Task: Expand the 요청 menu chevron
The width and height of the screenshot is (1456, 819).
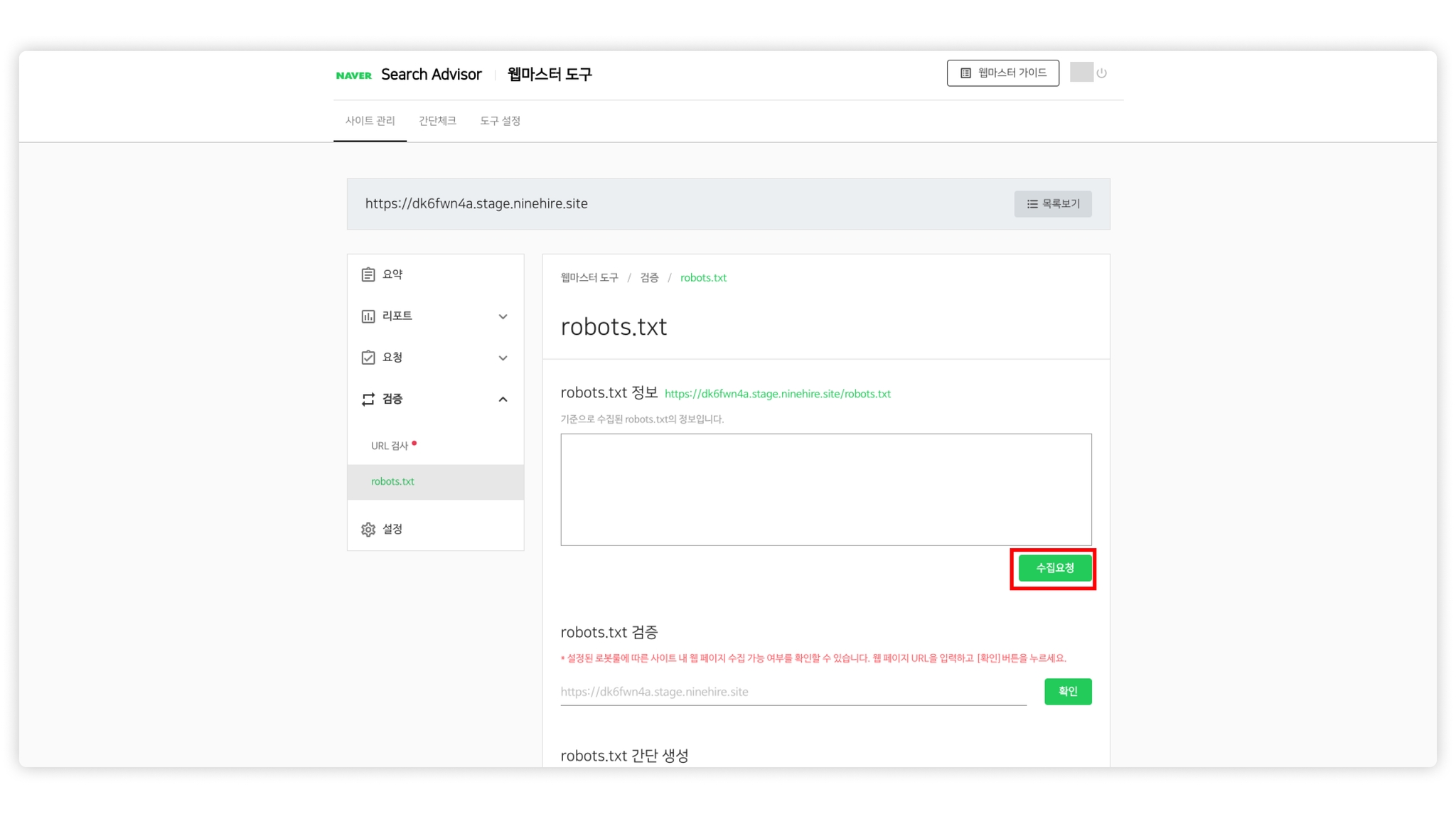Action: [x=503, y=358]
